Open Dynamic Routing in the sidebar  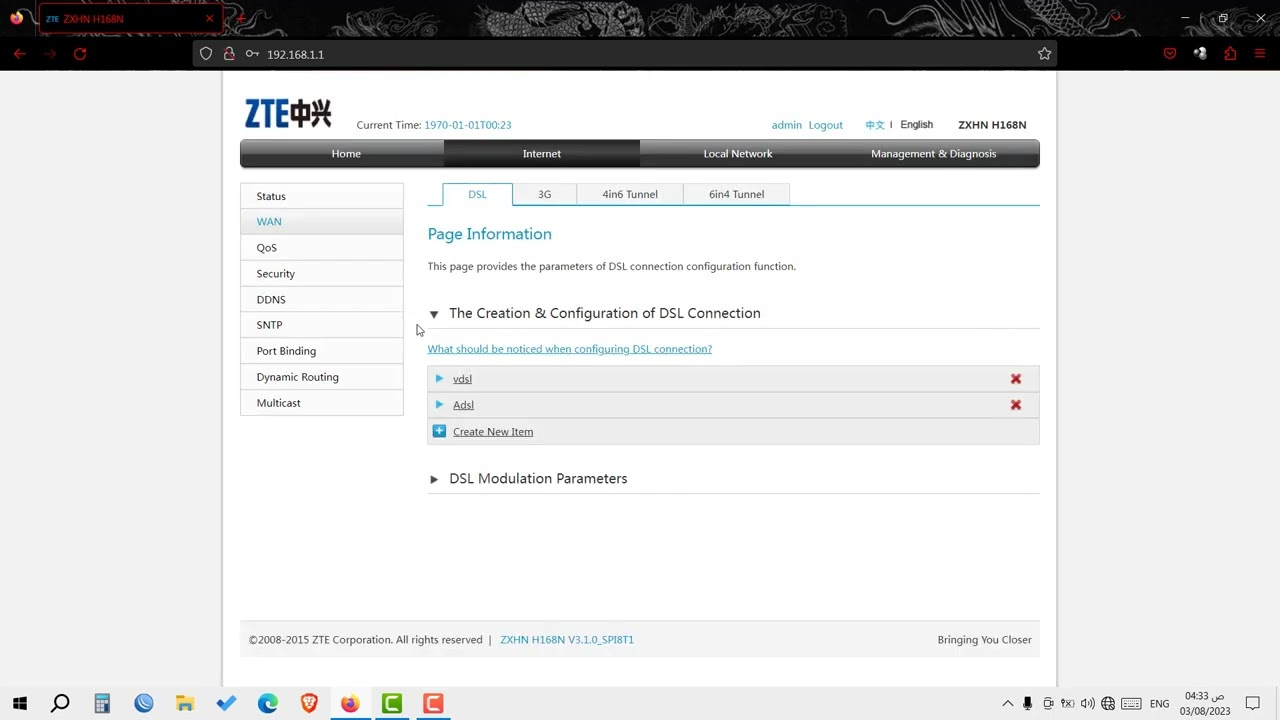point(322,377)
